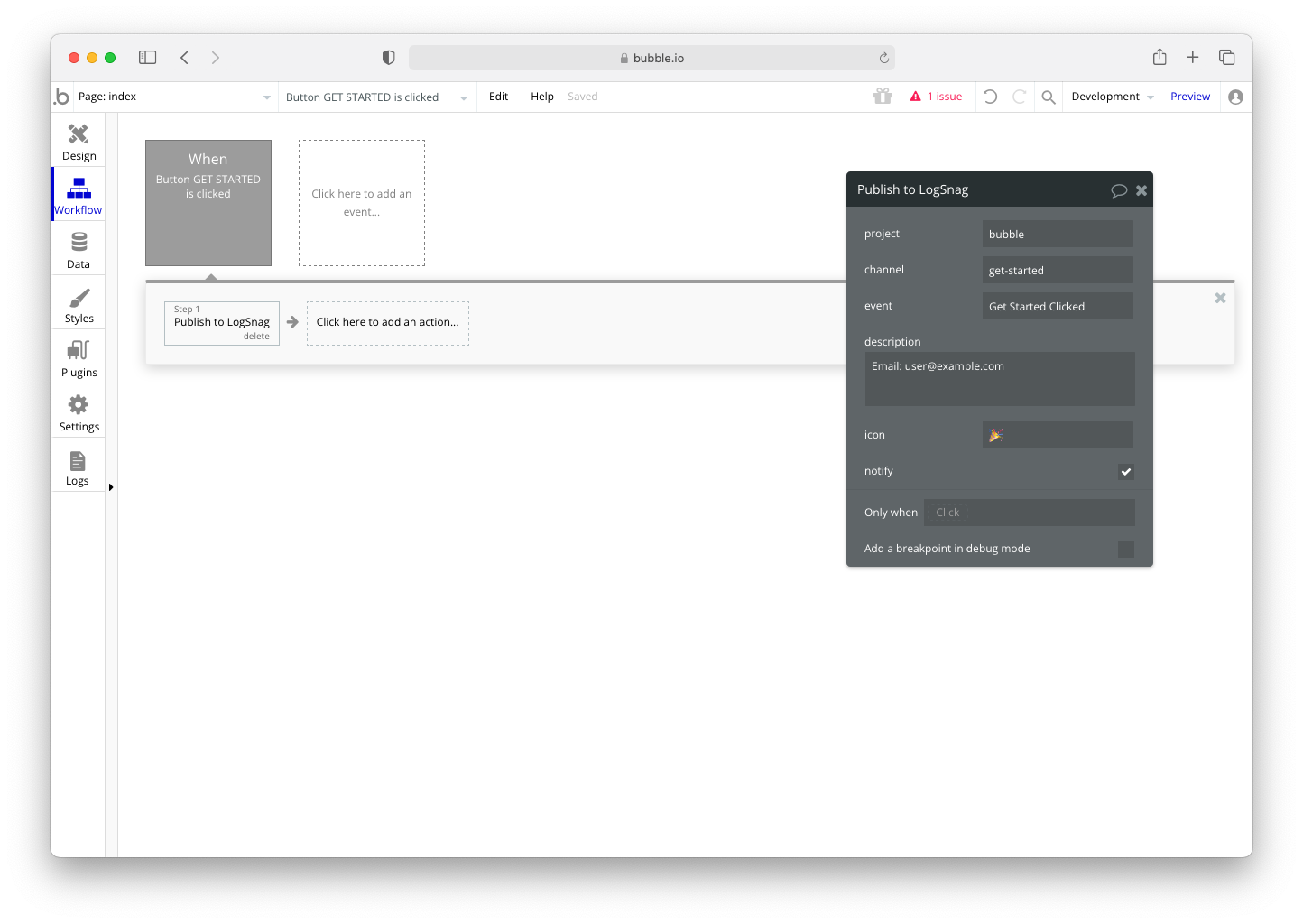
Task: Click the Saved status text
Action: coord(583,97)
